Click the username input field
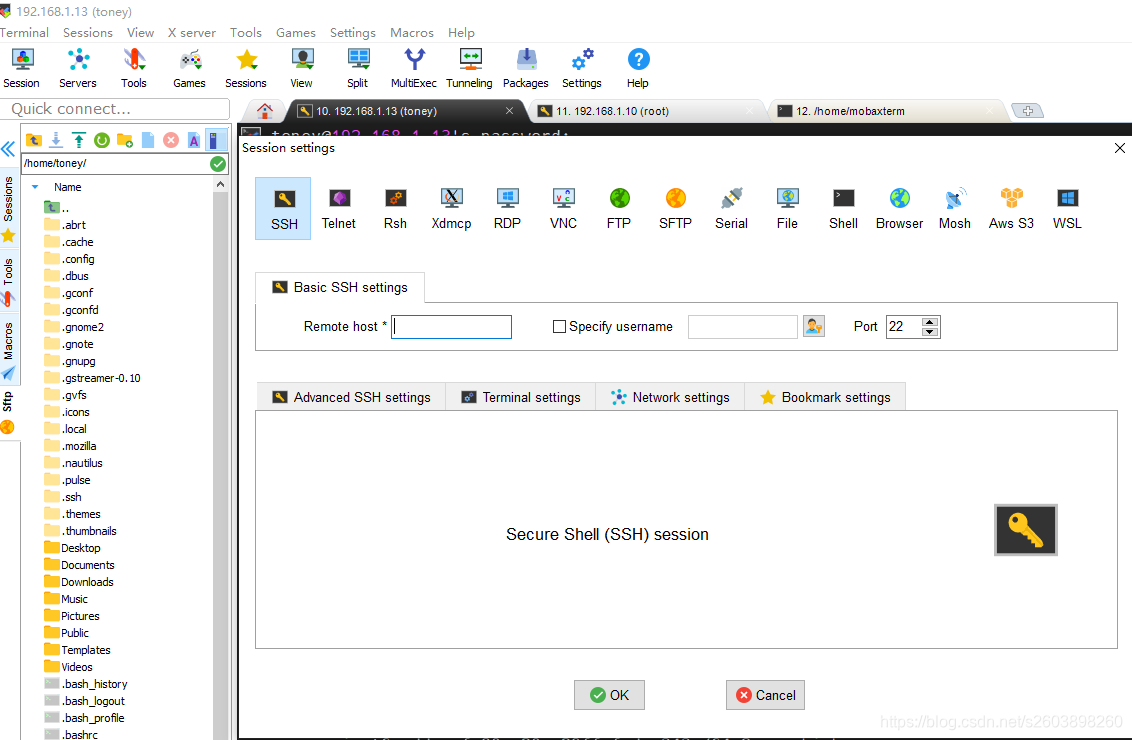 click(743, 326)
